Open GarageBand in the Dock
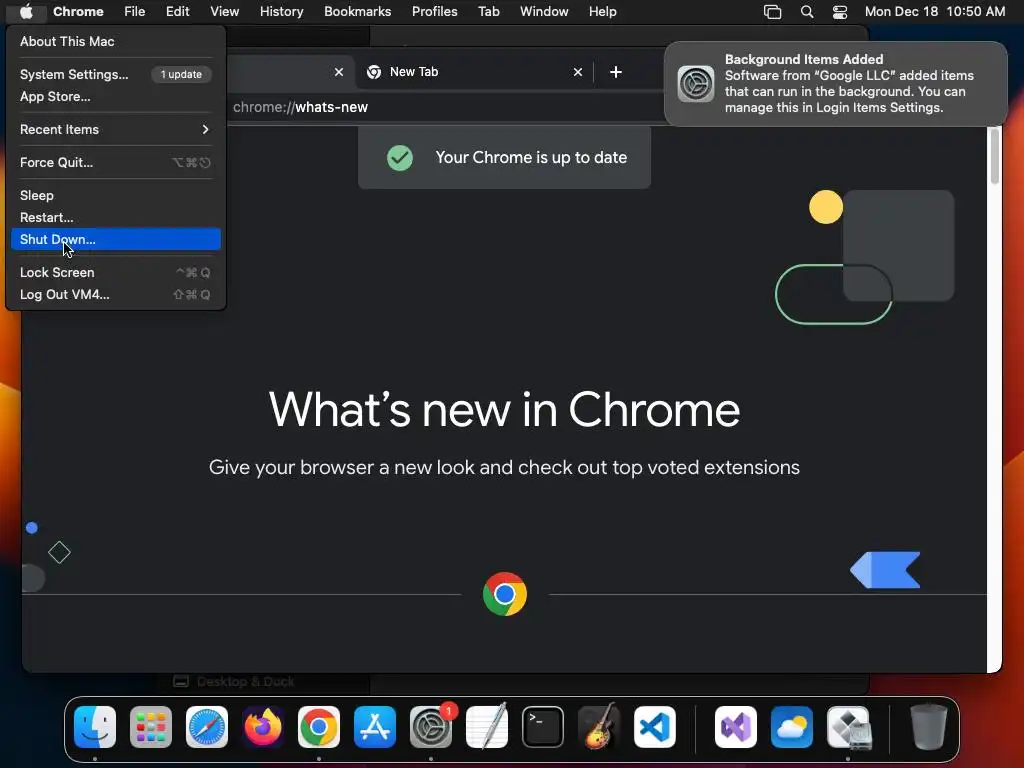1024x768 pixels. point(599,727)
